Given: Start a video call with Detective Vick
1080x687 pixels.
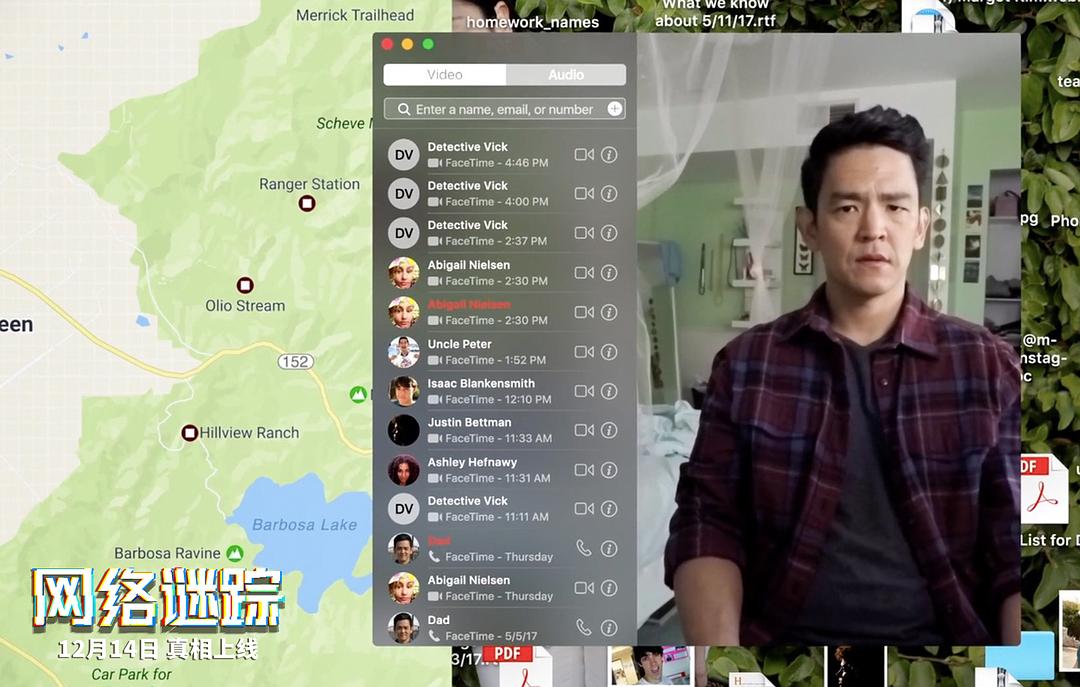Looking at the screenshot, I should pyautogui.click(x=584, y=153).
